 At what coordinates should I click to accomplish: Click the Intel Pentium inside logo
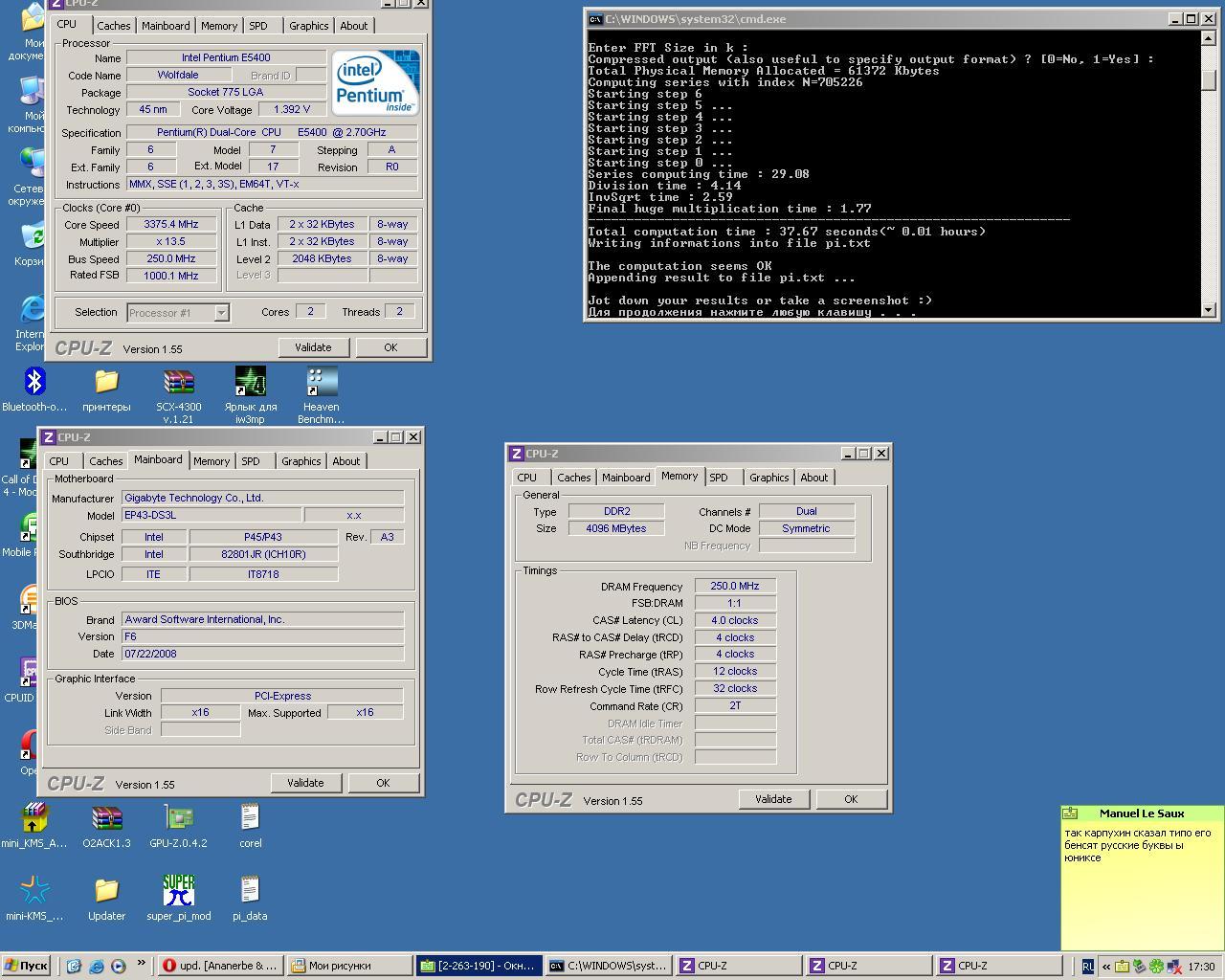[375, 83]
